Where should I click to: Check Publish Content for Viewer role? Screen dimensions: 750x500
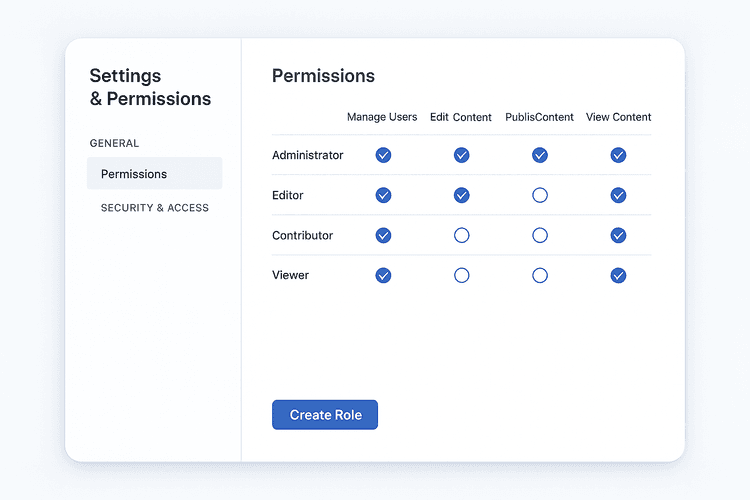click(540, 275)
